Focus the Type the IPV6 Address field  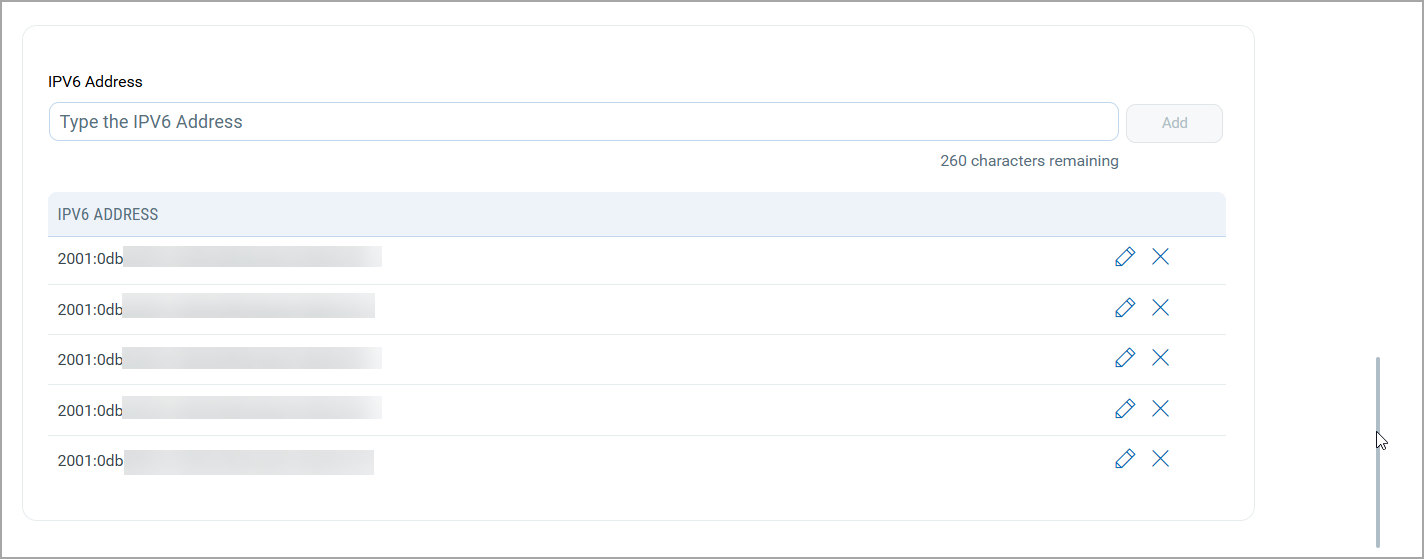click(x=583, y=122)
